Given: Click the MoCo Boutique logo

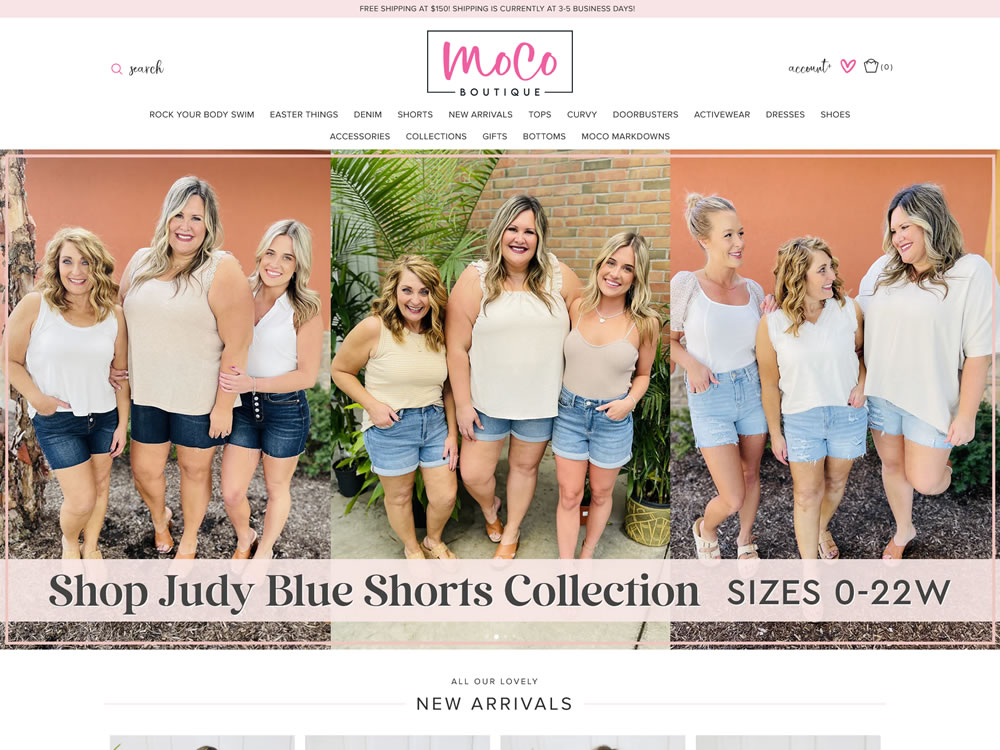Looking at the screenshot, I should [500, 62].
